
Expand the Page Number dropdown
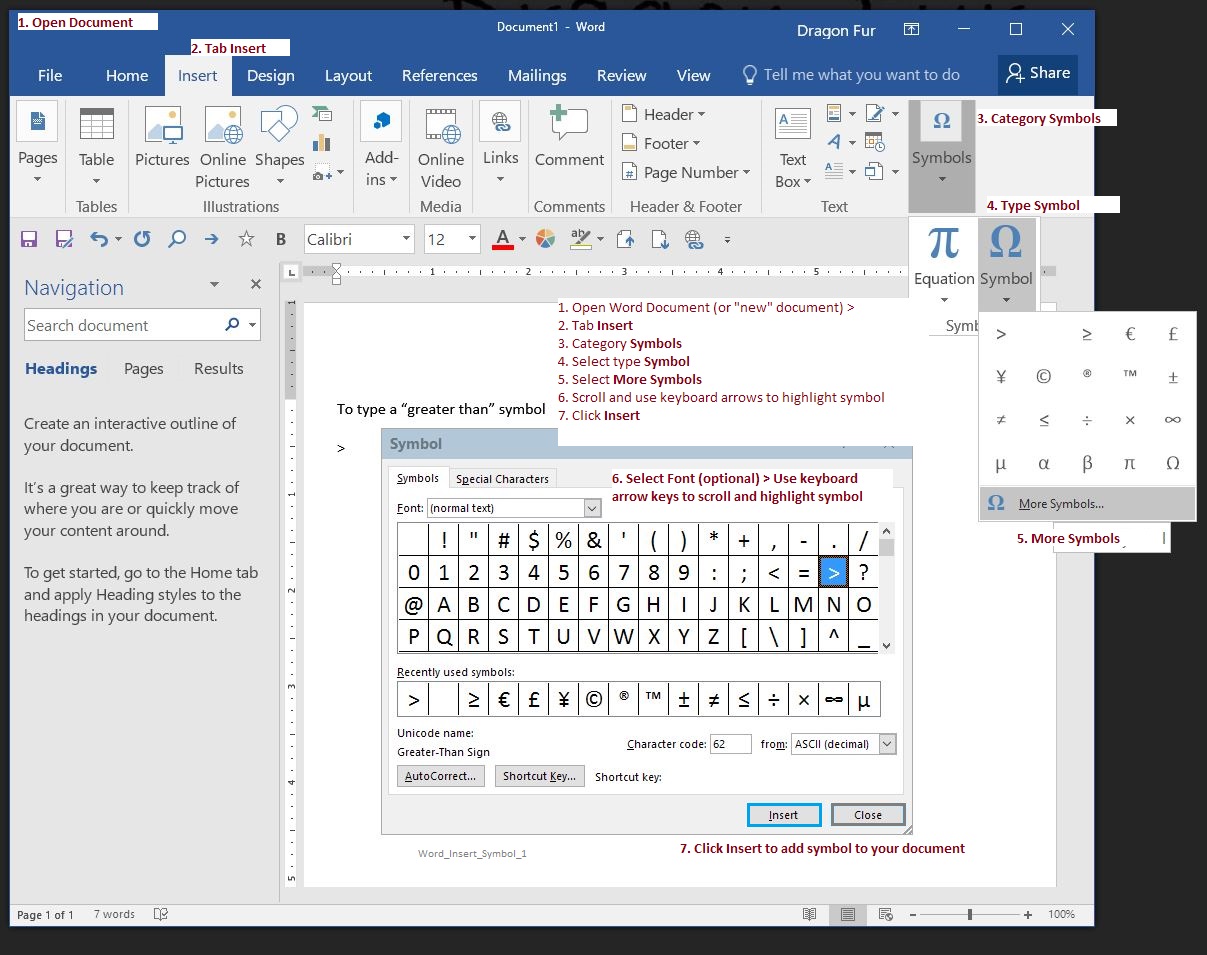tap(746, 172)
